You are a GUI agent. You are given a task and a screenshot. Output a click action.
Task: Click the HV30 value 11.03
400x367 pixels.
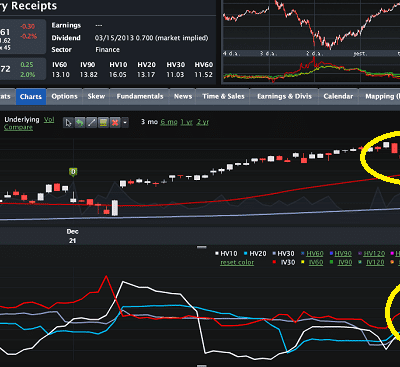(x=175, y=75)
